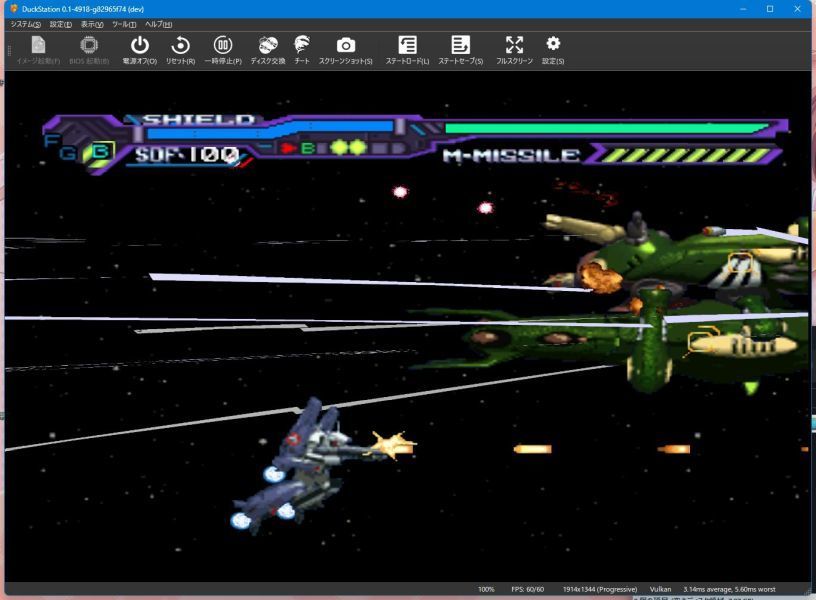Click the green boss health bar
This screenshot has height=600, width=816.
(x=607, y=128)
